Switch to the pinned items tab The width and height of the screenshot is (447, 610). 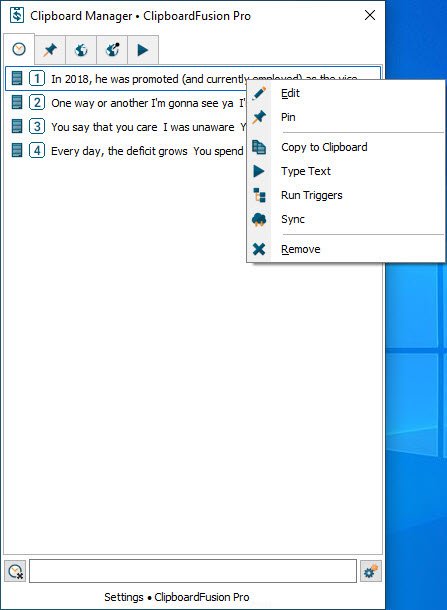point(50,50)
